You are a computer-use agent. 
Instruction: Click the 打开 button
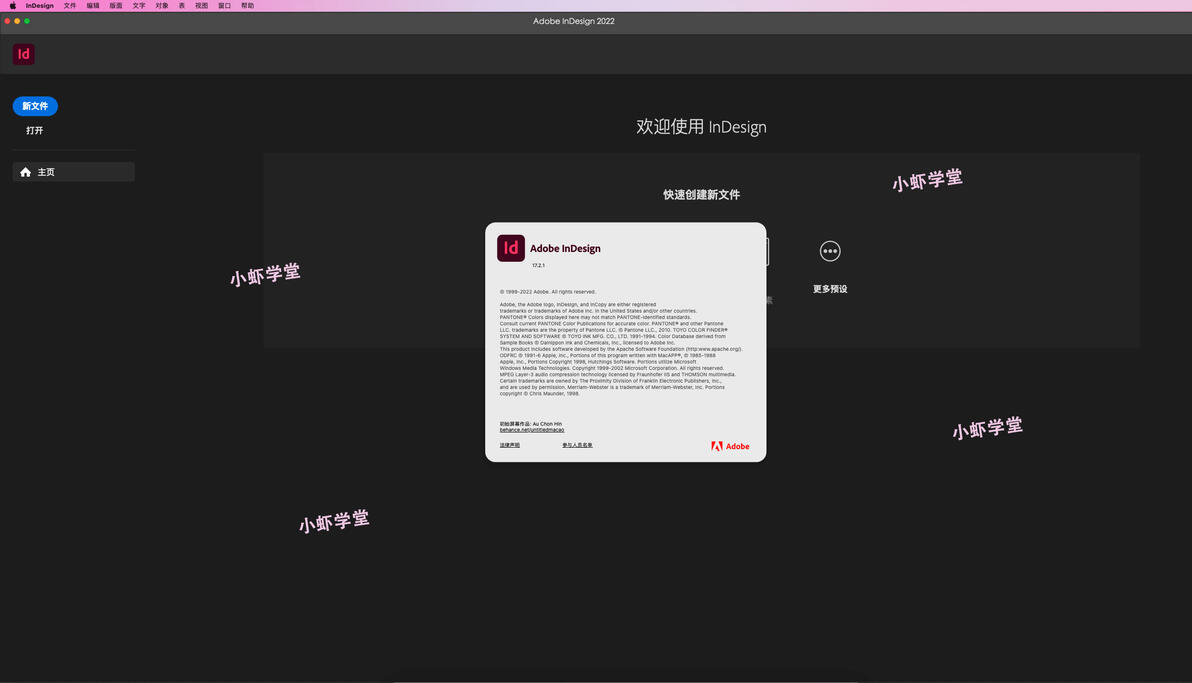[35, 130]
